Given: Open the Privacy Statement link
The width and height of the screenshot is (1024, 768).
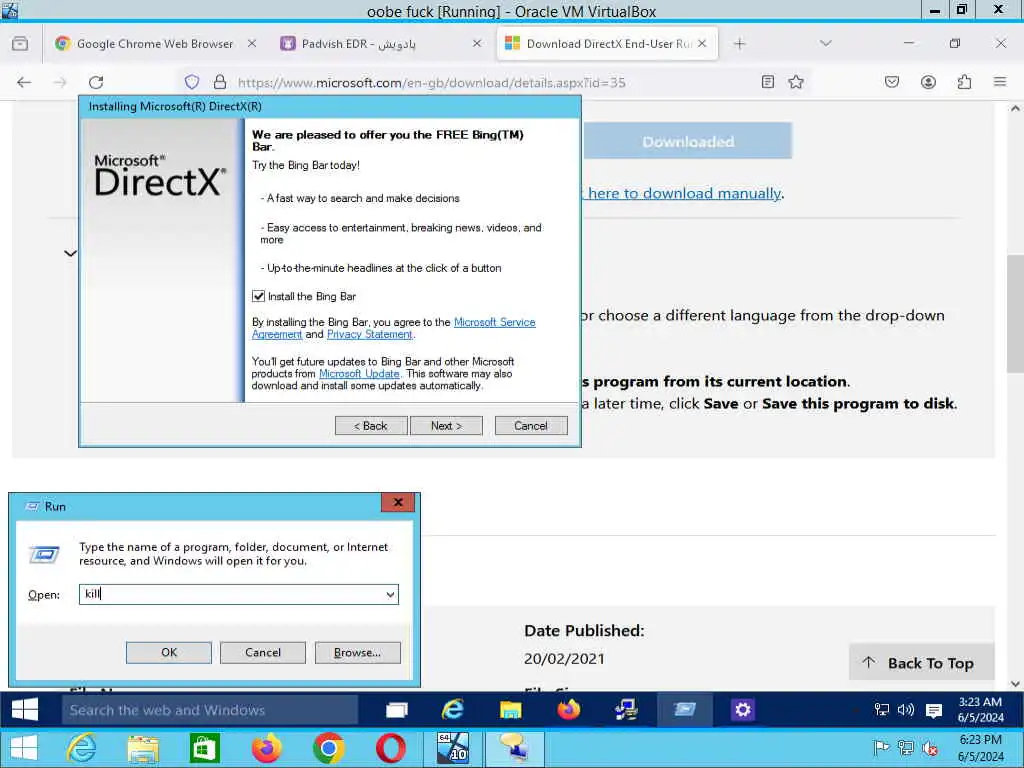Looking at the screenshot, I should 370,334.
